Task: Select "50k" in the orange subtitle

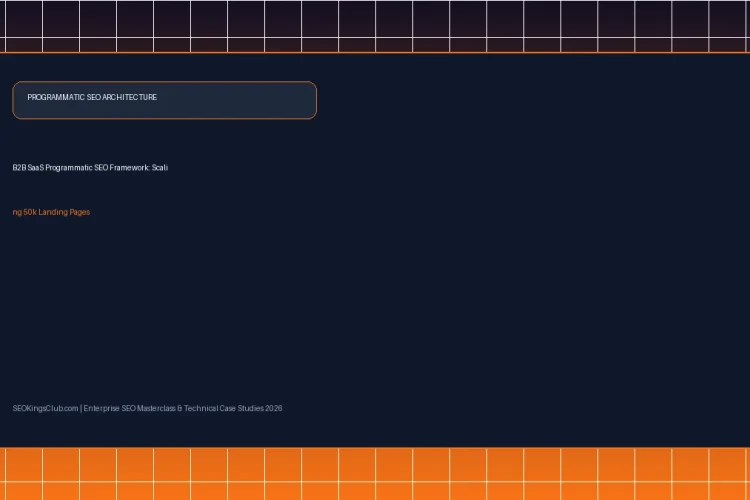Action: (x=30, y=212)
